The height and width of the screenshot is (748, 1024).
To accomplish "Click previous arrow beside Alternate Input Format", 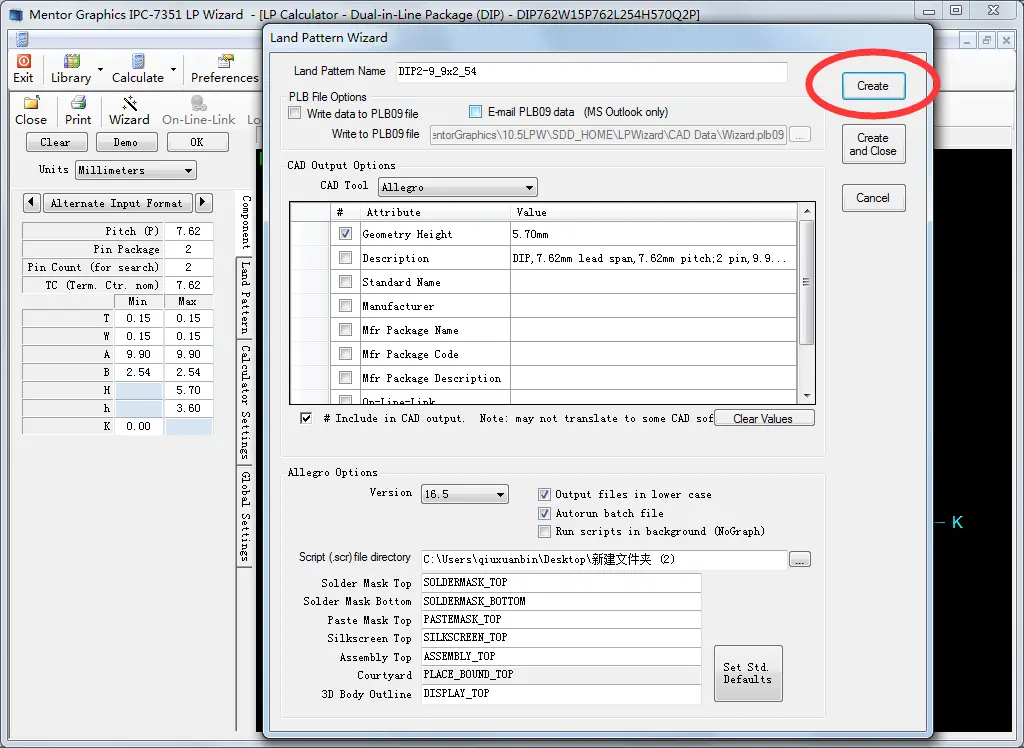I will point(31,203).
